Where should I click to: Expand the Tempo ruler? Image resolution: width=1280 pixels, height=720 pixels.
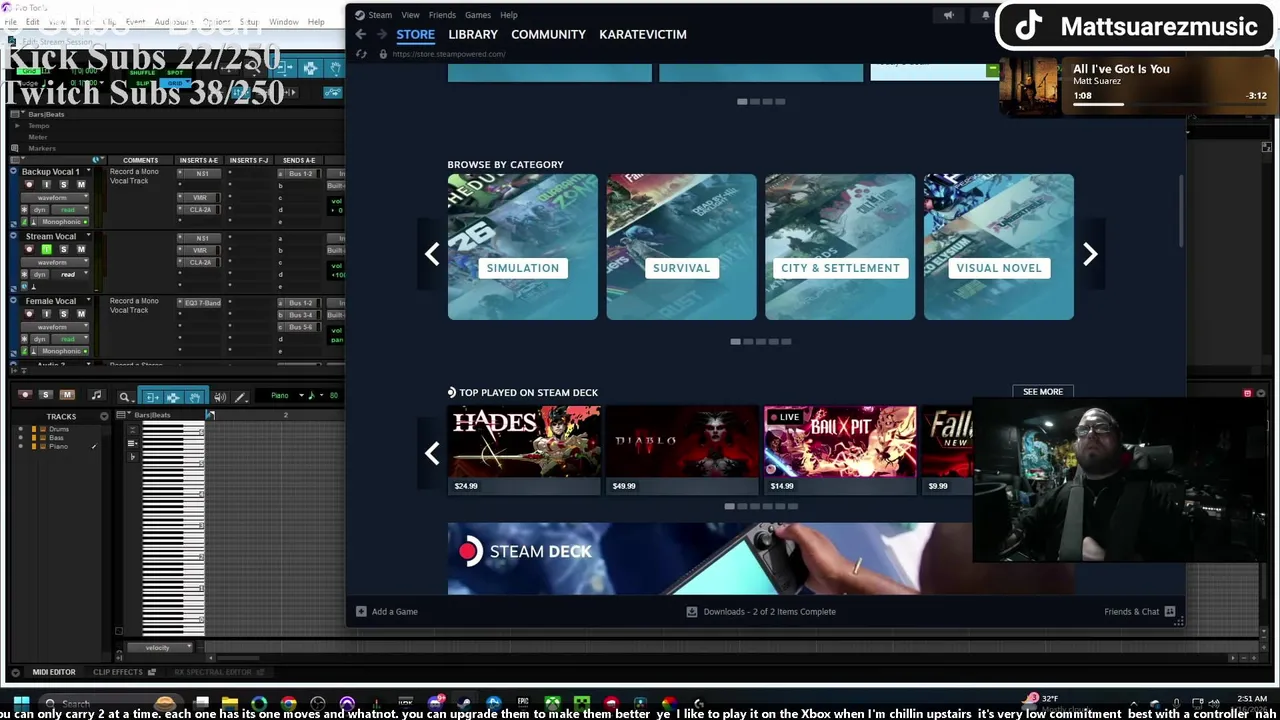(x=17, y=125)
